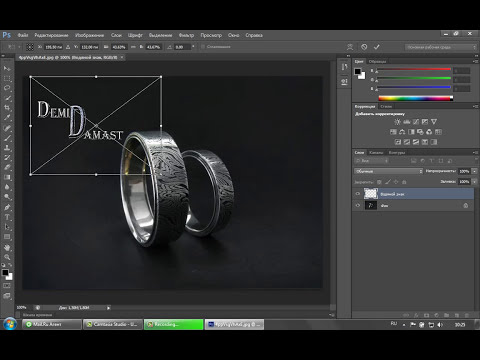Select the Zoom tool in toolbox

click(7, 257)
